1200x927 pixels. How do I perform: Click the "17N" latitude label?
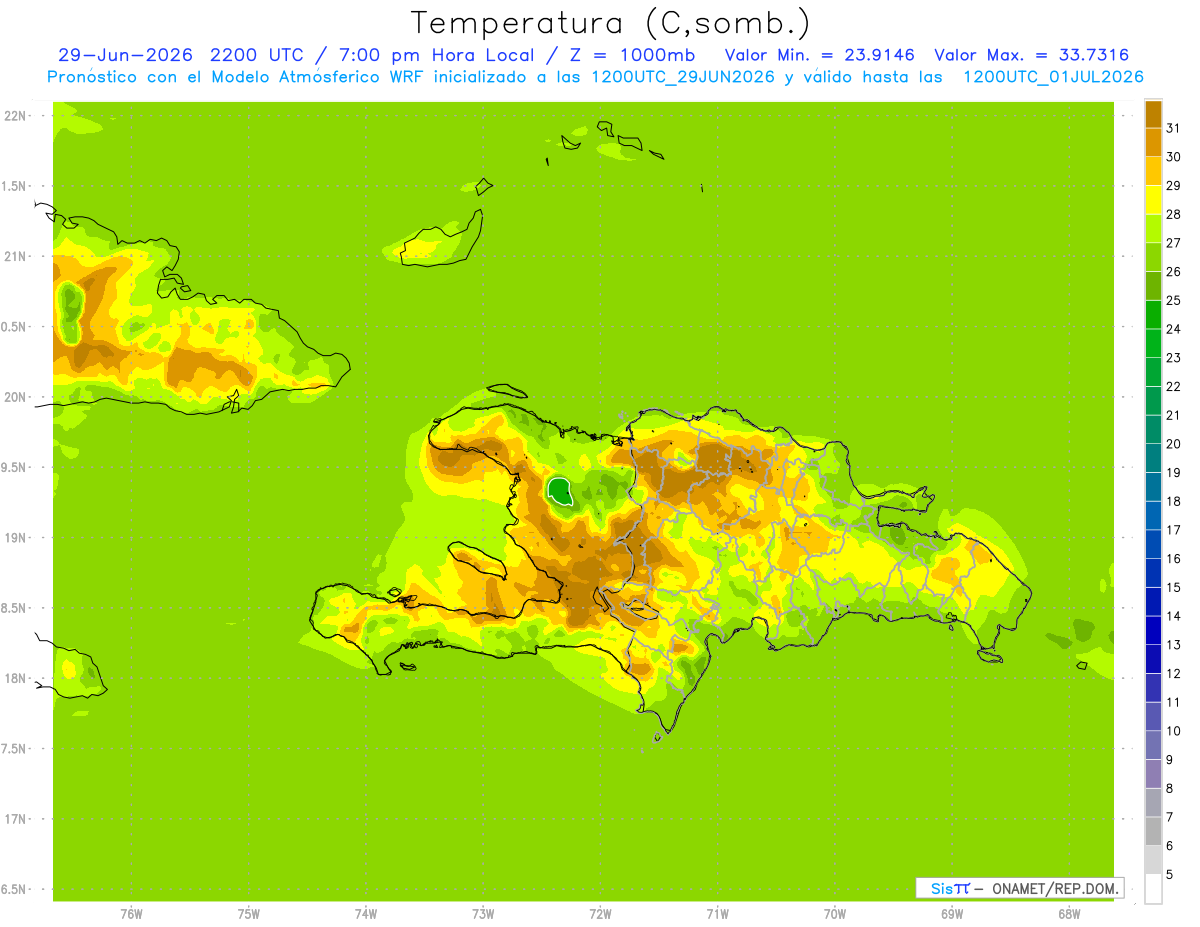(x=15, y=819)
